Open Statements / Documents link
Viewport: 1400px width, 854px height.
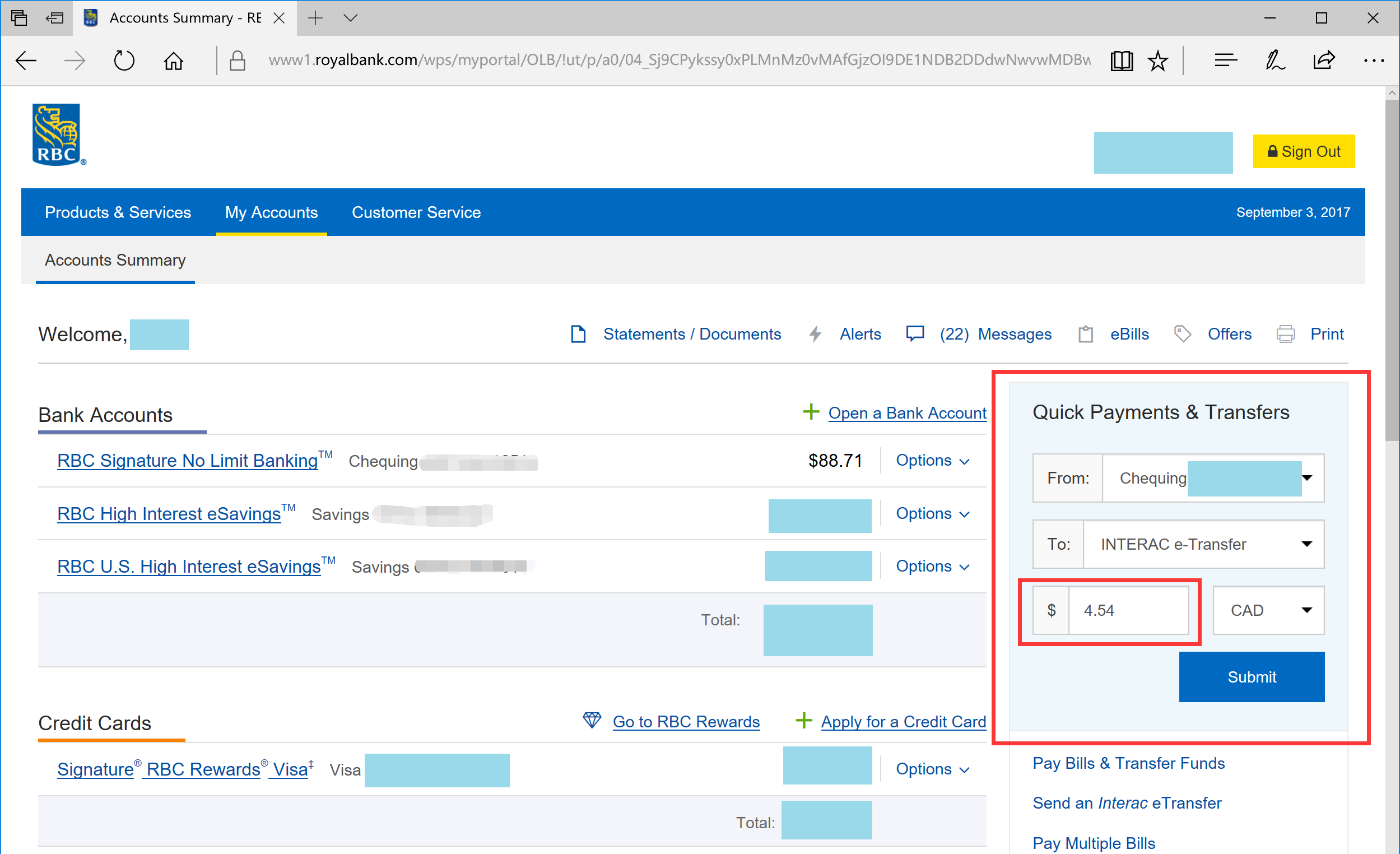(x=692, y=334)
